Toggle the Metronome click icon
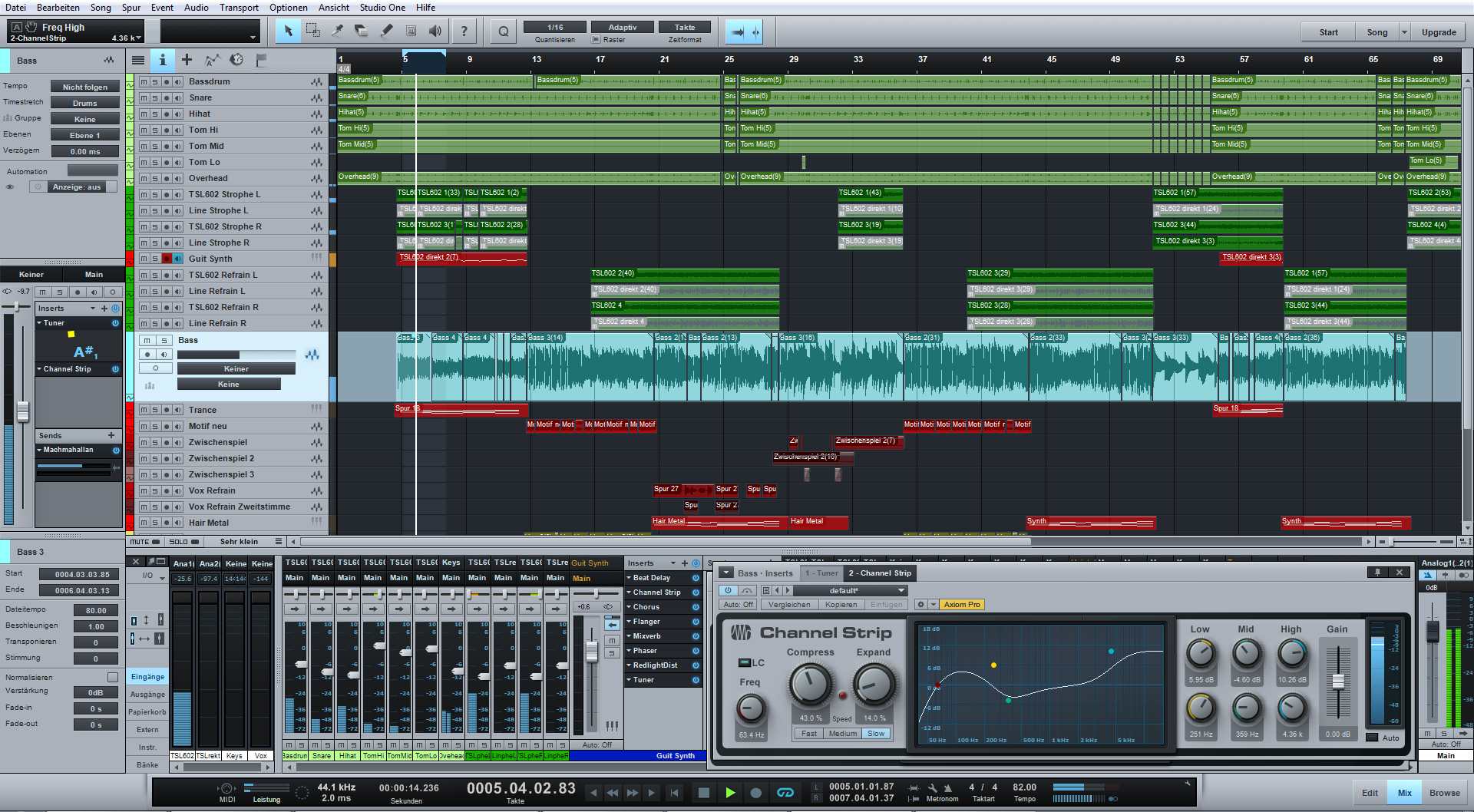The width and height of the screenshot is (1474, 812). (x=948, y=788)
